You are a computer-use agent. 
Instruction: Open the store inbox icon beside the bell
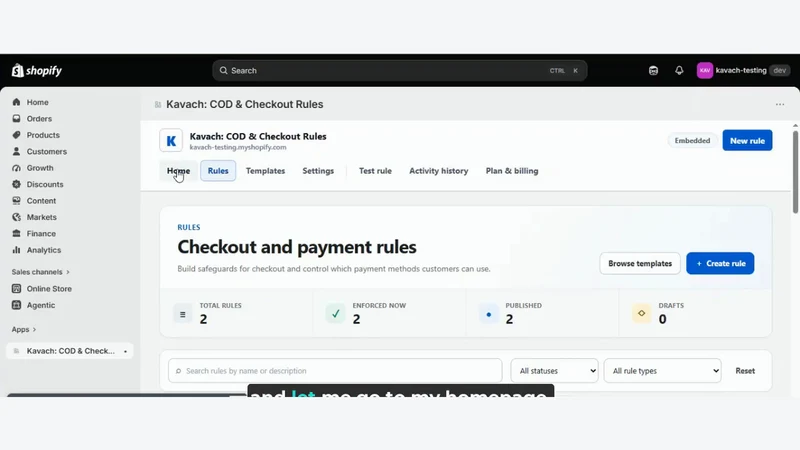[x=653, y=70]
